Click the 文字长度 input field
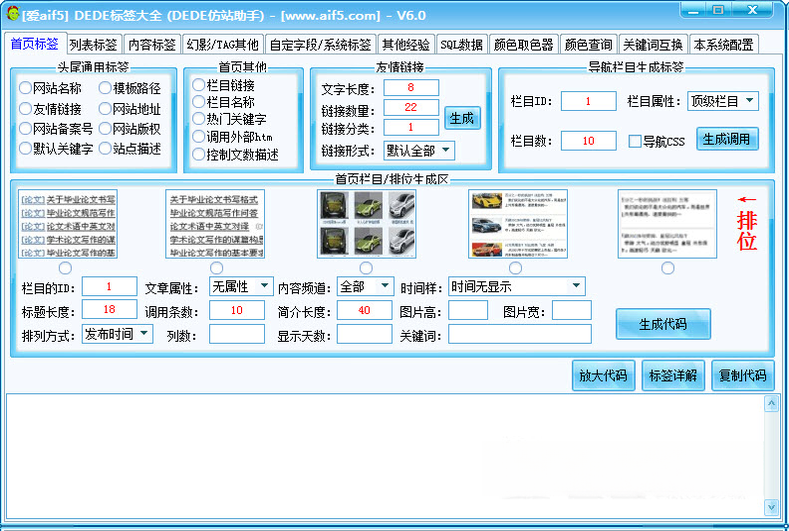 click(411, 88)
